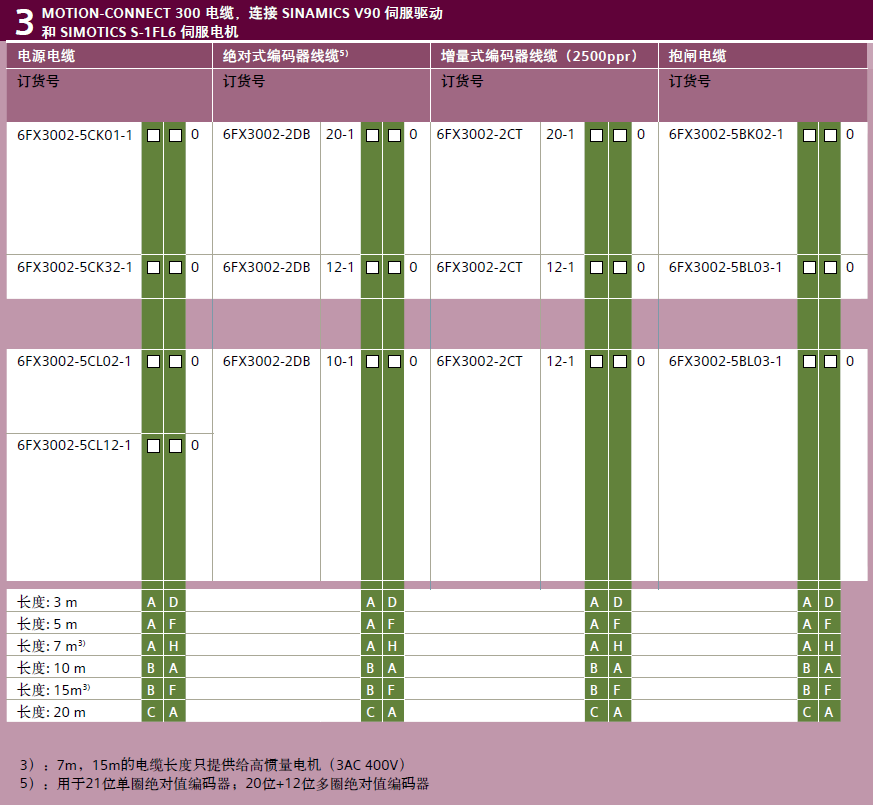Viewport: 873px width, 805px height.
Task: Tick second placeholder box after 6FX3002-2CT 20-1
Action: tap(620, 135)
